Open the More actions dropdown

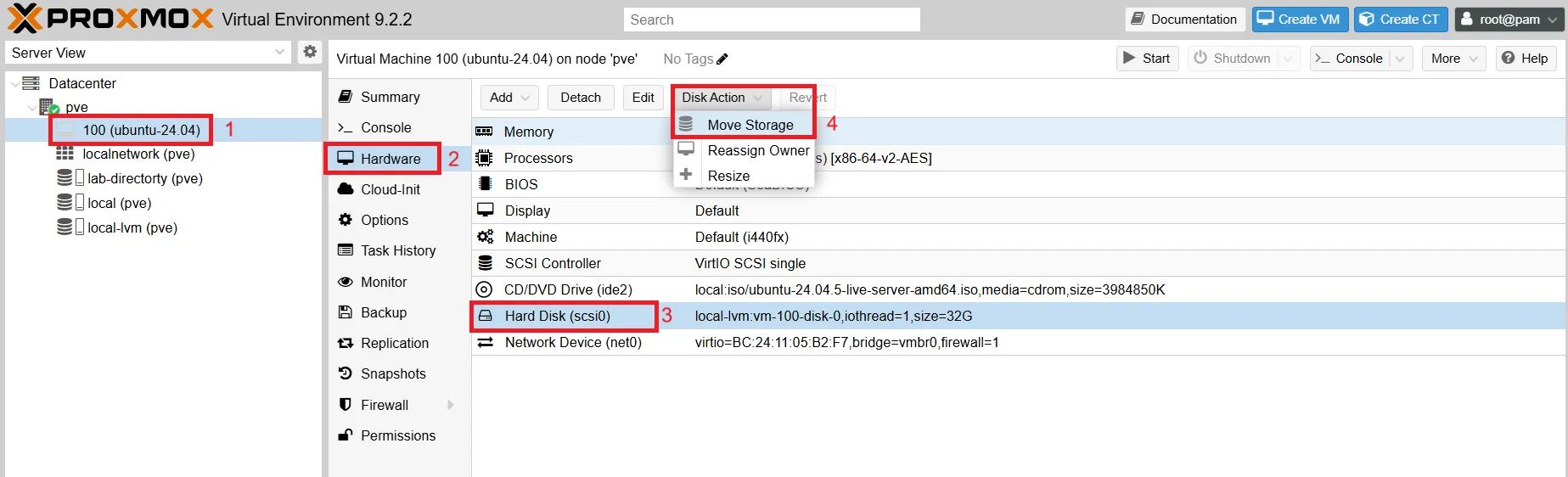click(x=1454, y=58)
